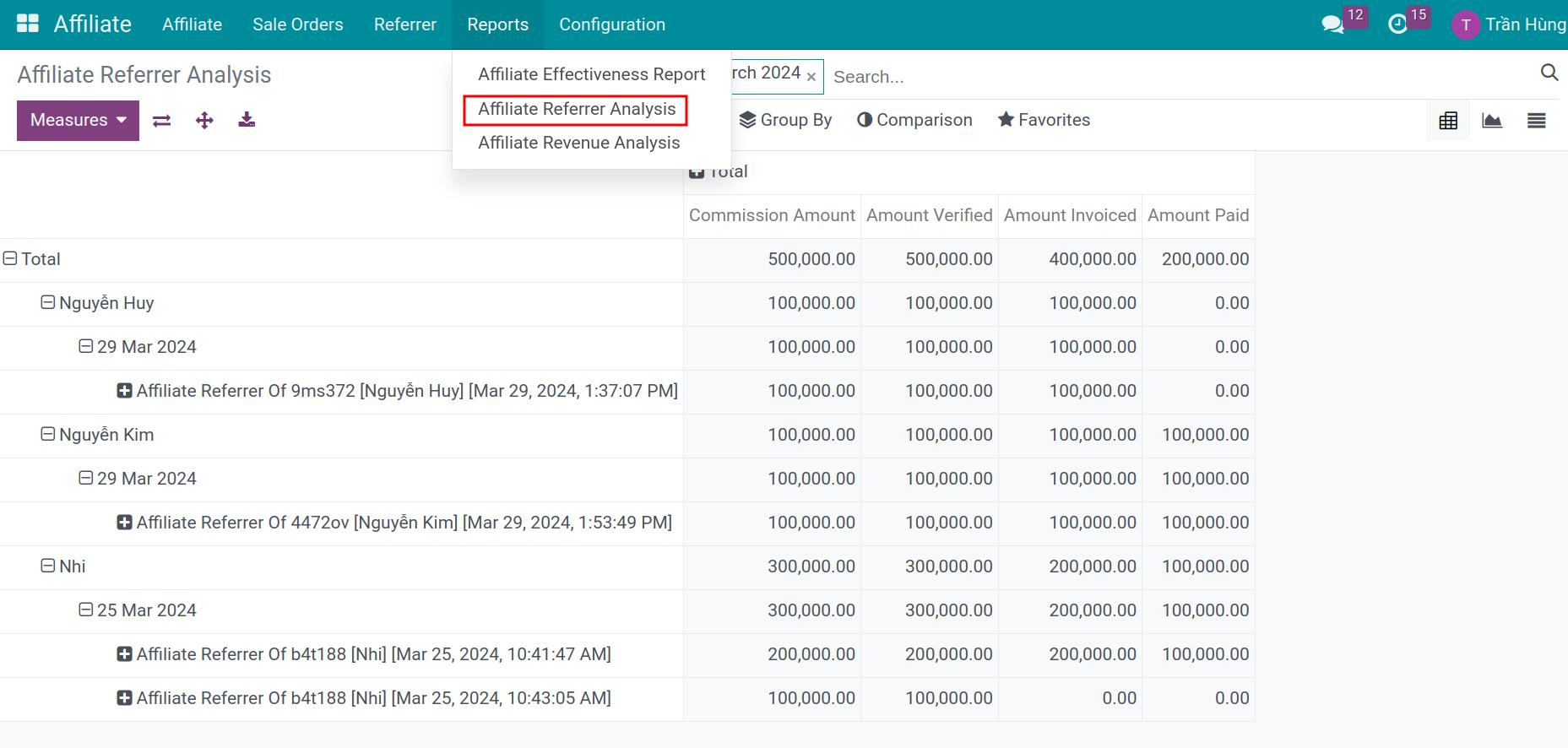Viewport: 1568px width, 748px height.
Task: Collapse 29 Mar 2024 under Nguyễn Kim
Action: click(x=85, y=479)
